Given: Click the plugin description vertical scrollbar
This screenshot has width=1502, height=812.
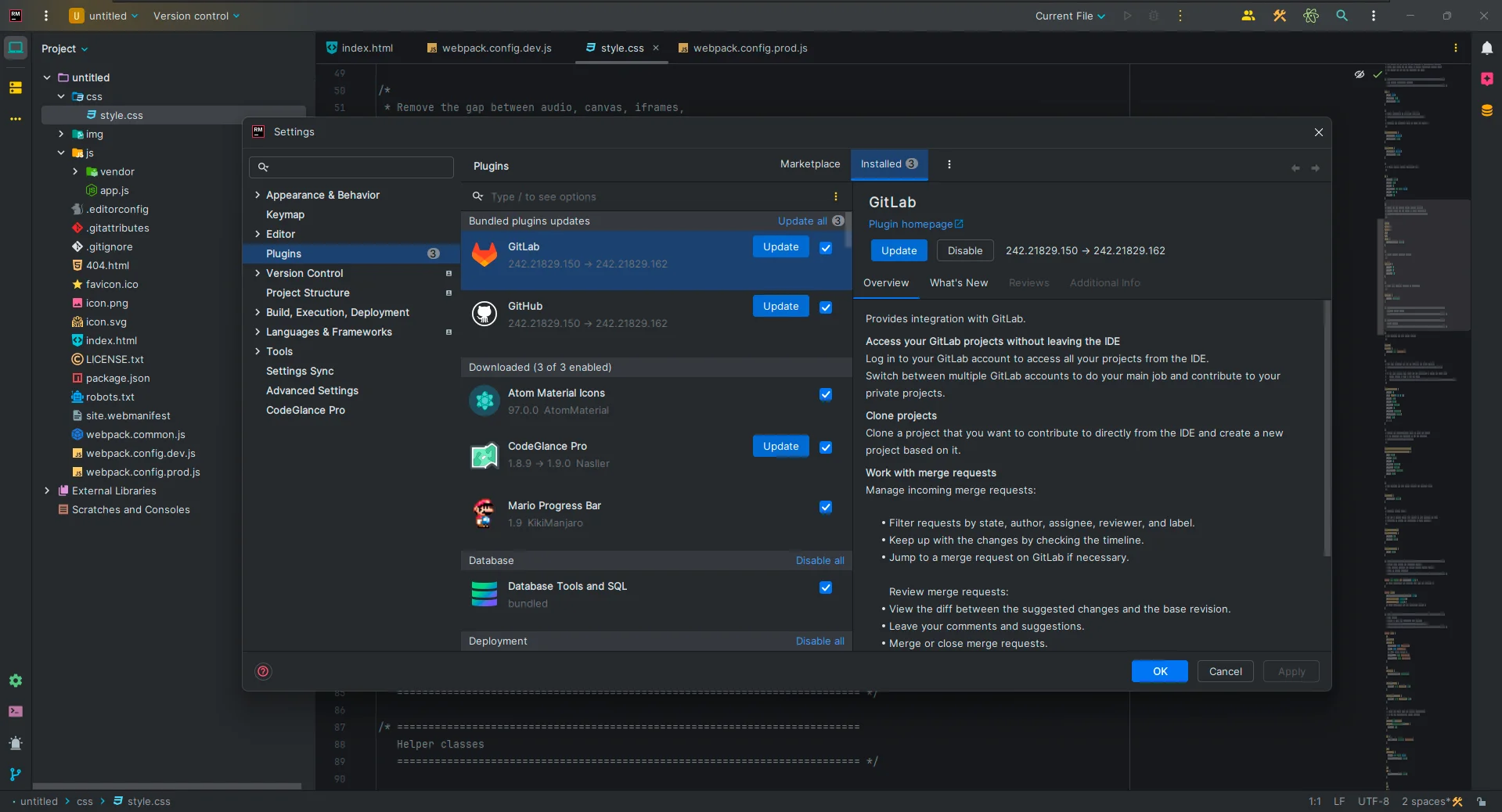Looking at the screenshot, I should click(x=1326, y=428).
